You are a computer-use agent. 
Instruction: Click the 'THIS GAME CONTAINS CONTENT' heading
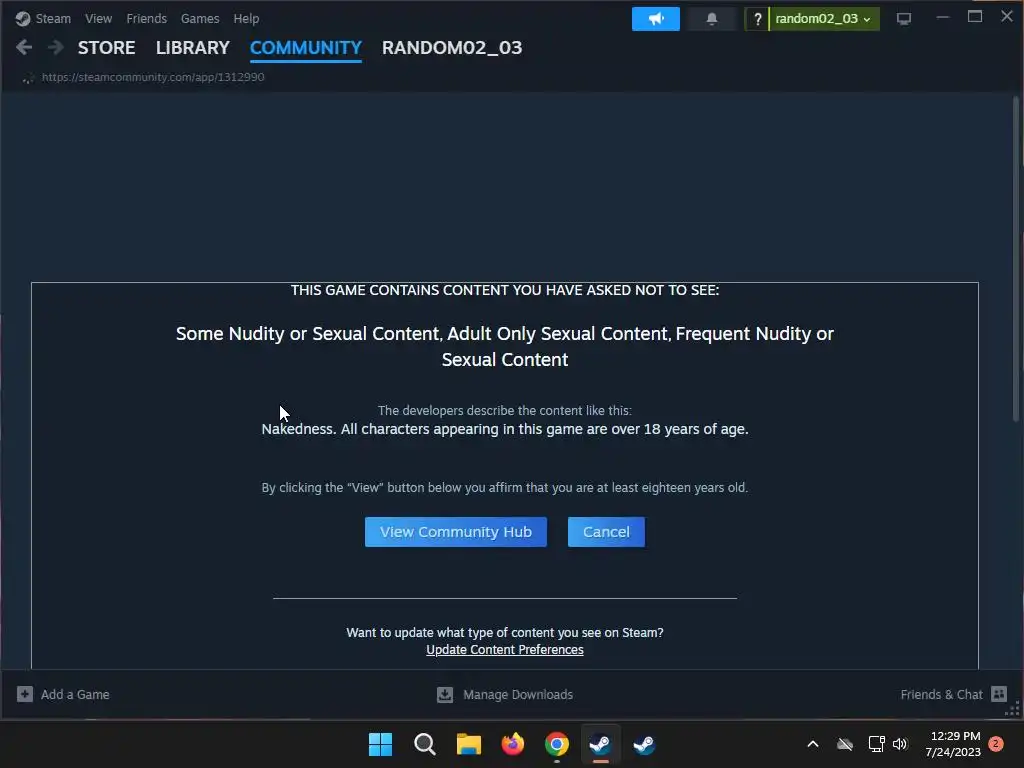pyautogui.click(x=505, y=291)
